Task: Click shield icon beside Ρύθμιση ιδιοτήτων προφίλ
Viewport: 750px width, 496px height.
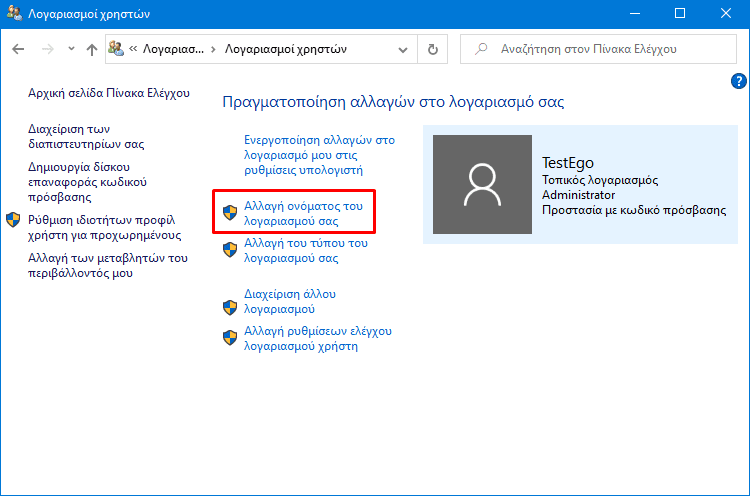Action: tap(13, 220)
